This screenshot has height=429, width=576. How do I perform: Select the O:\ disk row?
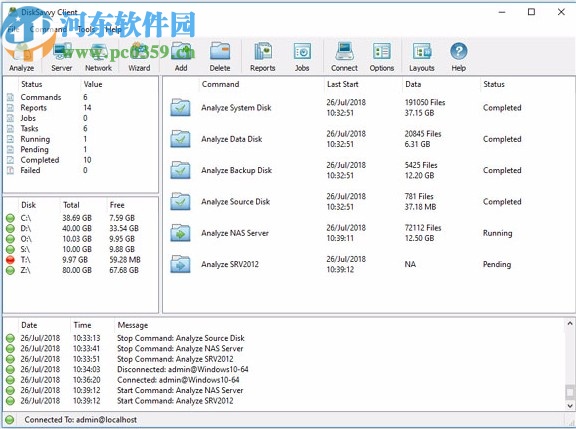click(x=81, y=239)
